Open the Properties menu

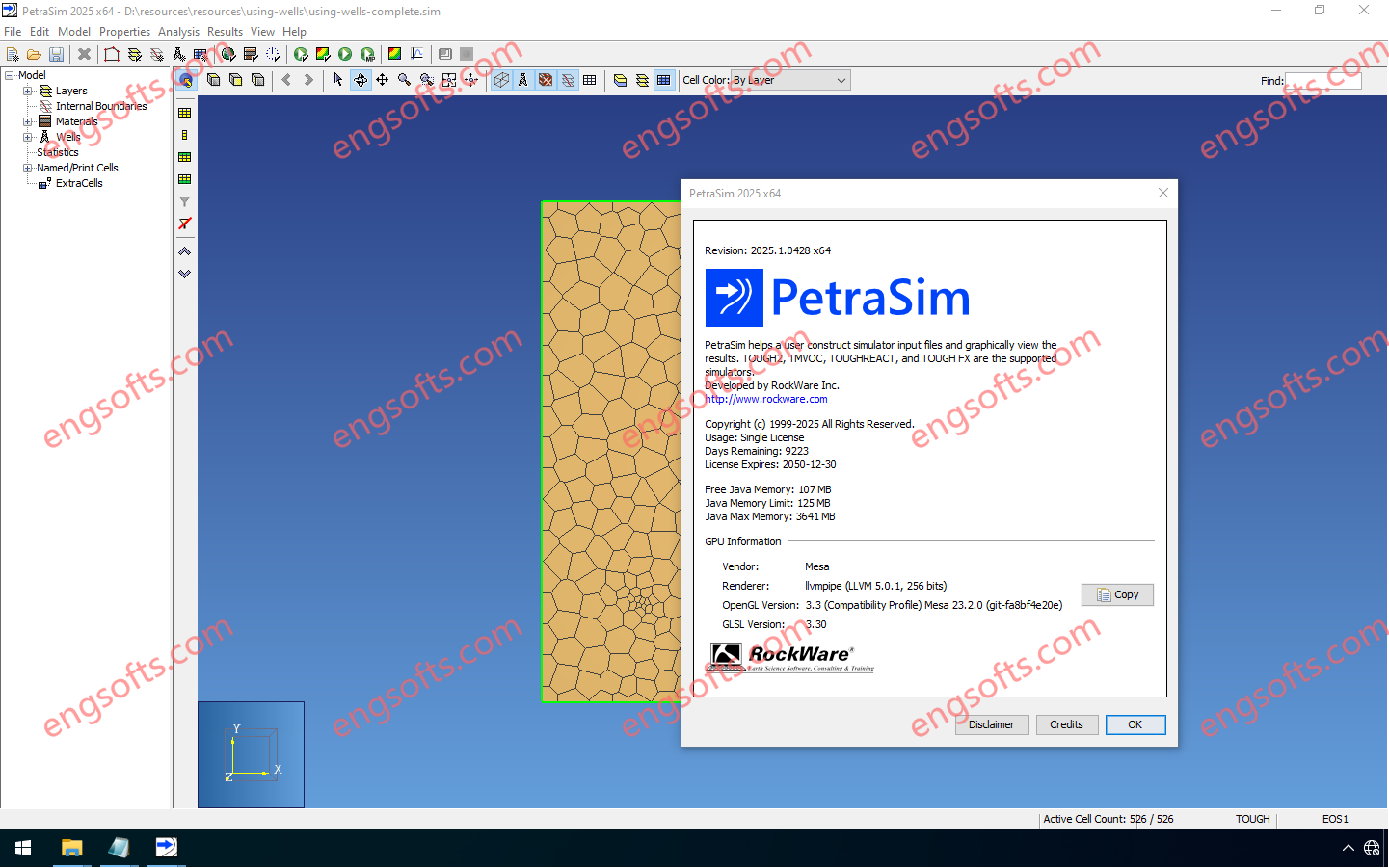click(124, 32)
